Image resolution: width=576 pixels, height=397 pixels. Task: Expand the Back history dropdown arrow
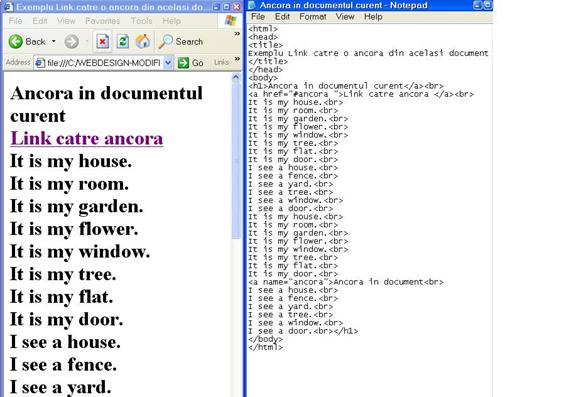[x=54, y=41]
